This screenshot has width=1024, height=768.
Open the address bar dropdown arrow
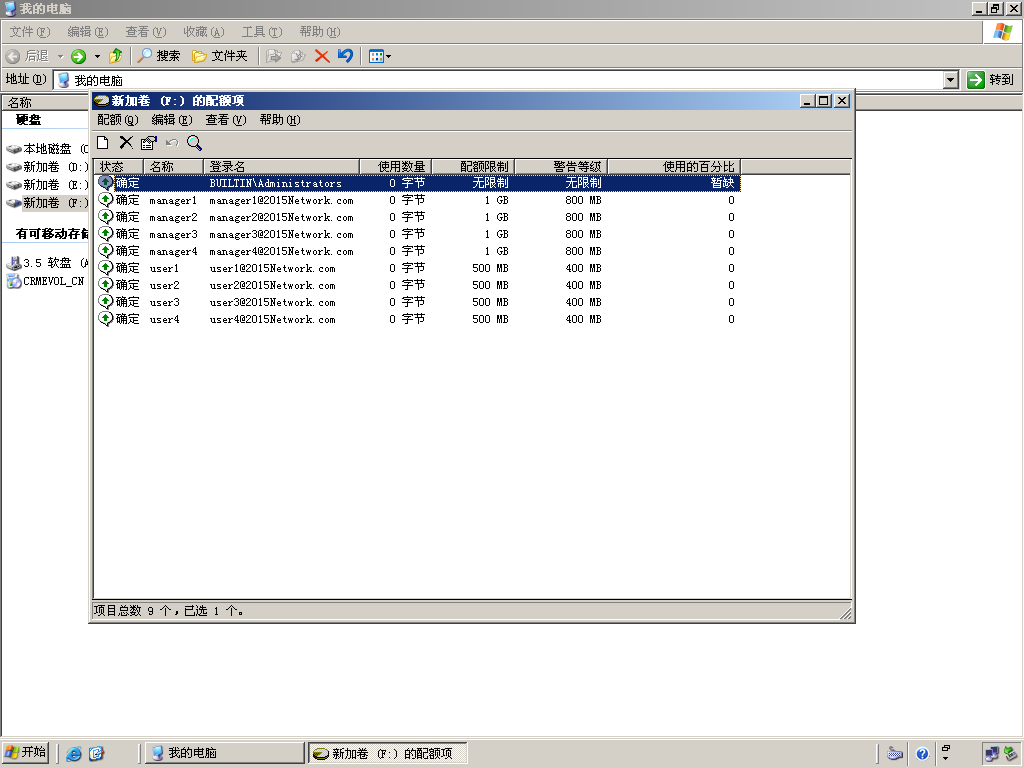coord(951,80)
